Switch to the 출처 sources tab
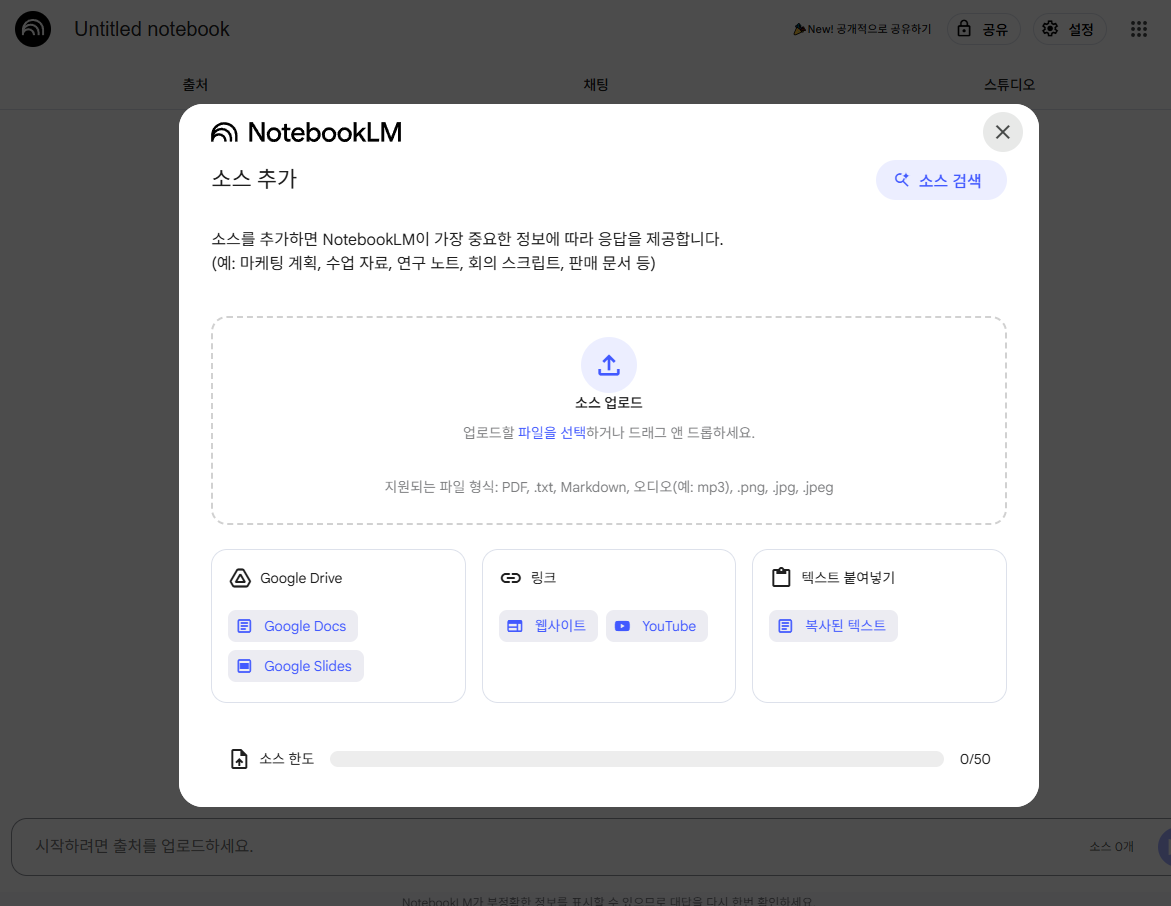Viewport: 1171px width, 906px height. point(196,84)
